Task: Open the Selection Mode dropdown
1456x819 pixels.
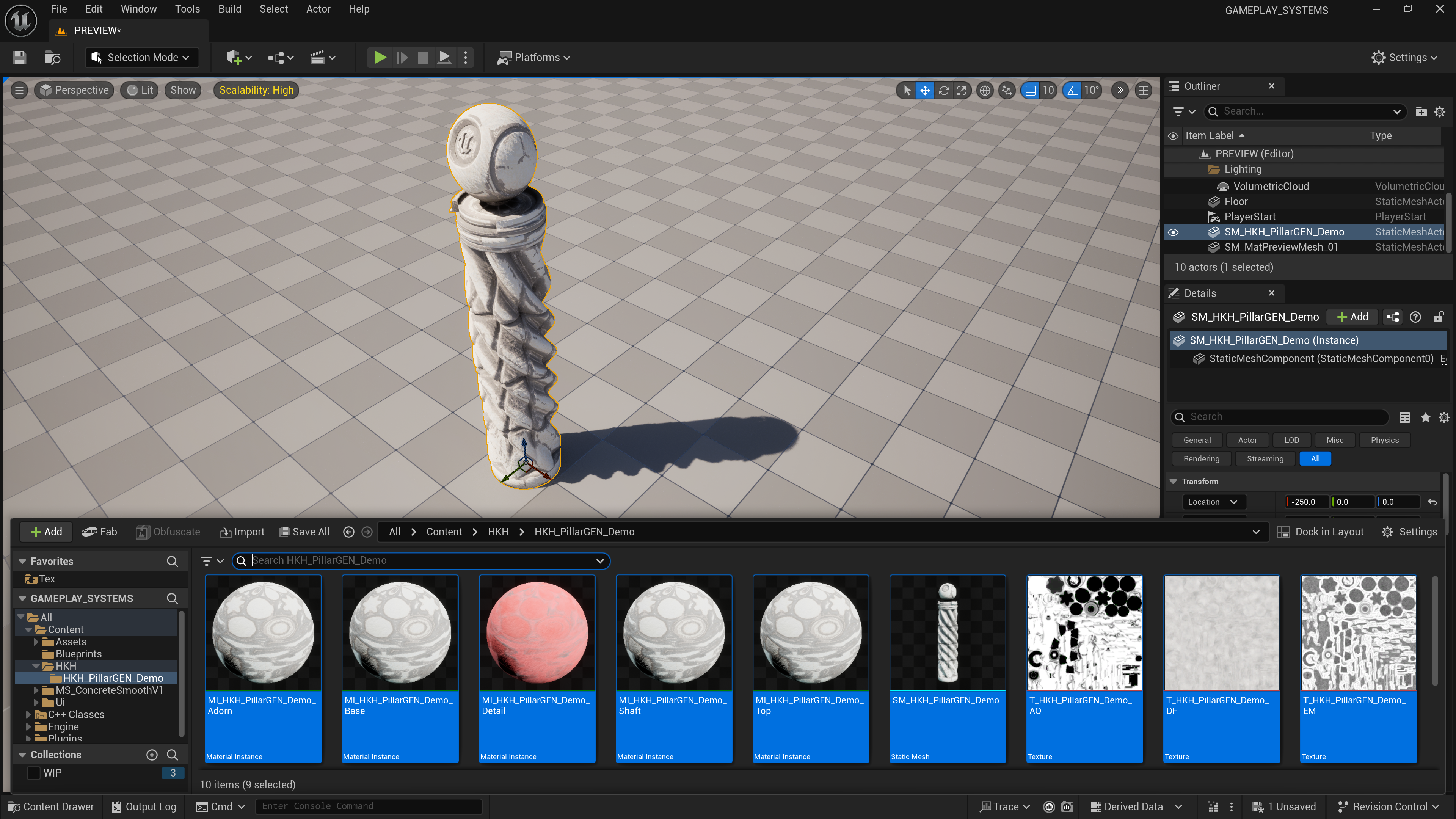Action: pyautogui.click(x=143, y=57)
